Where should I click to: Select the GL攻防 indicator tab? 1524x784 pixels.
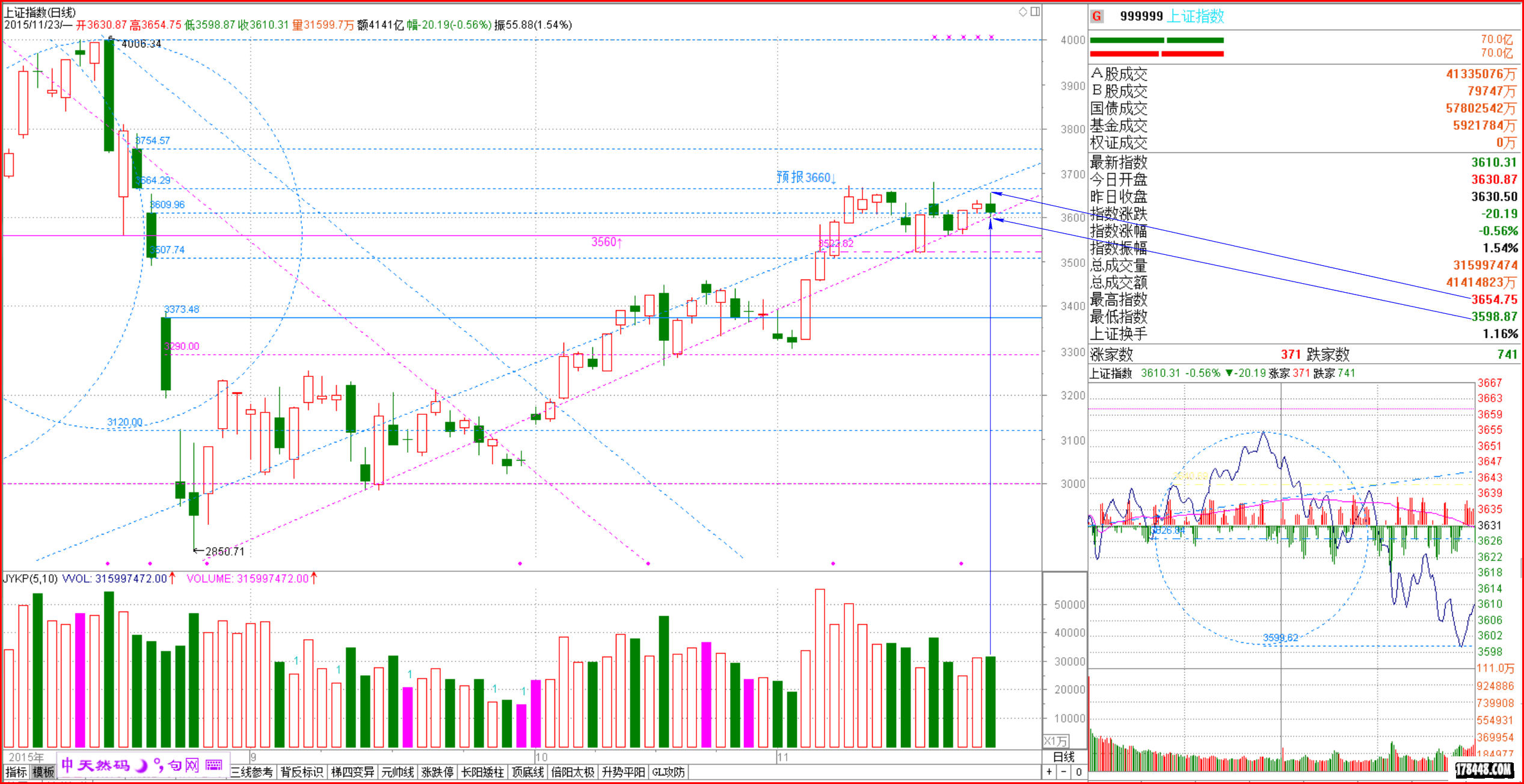point(669,772)
